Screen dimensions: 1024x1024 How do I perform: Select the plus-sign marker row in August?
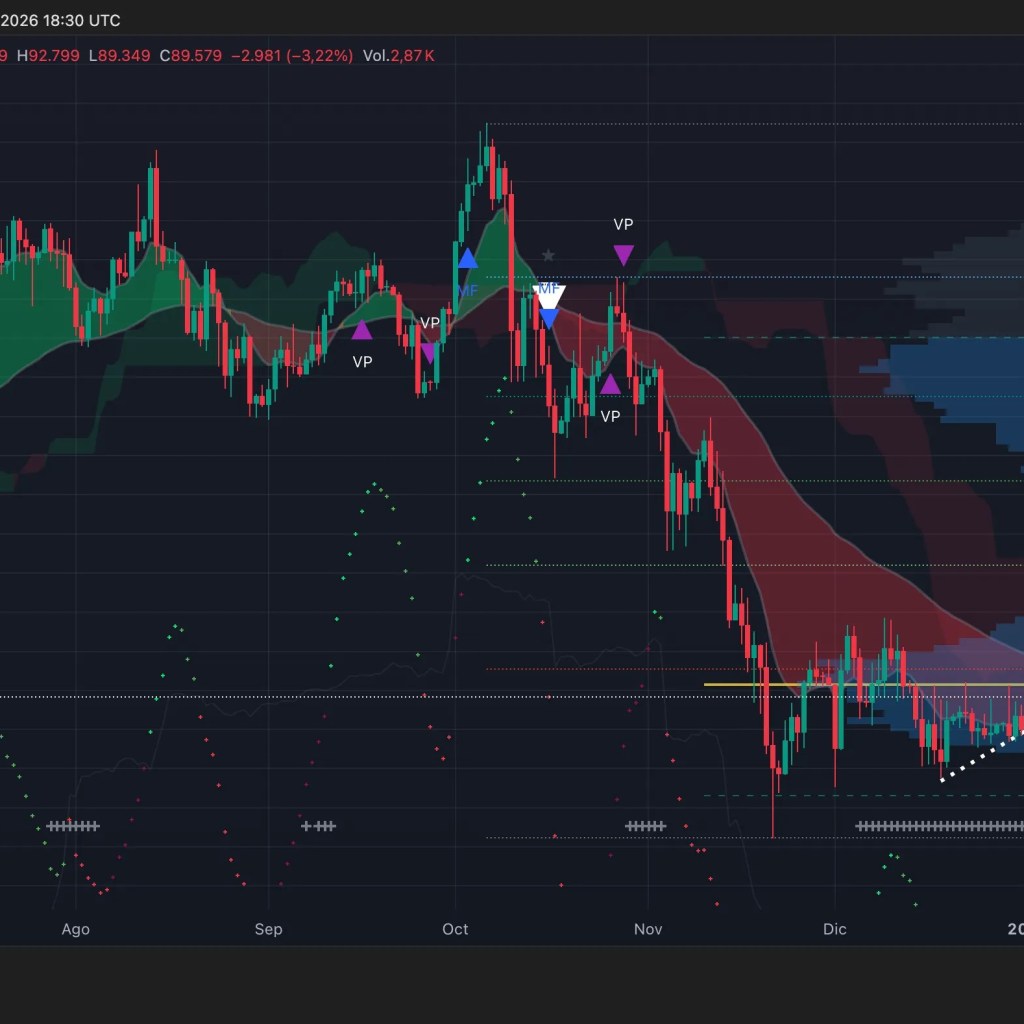pos(73,826)
